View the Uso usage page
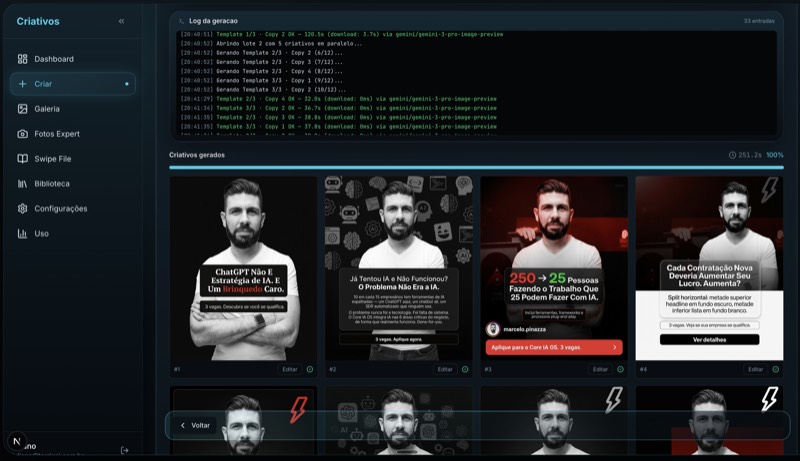 click(x=72, y=234)
